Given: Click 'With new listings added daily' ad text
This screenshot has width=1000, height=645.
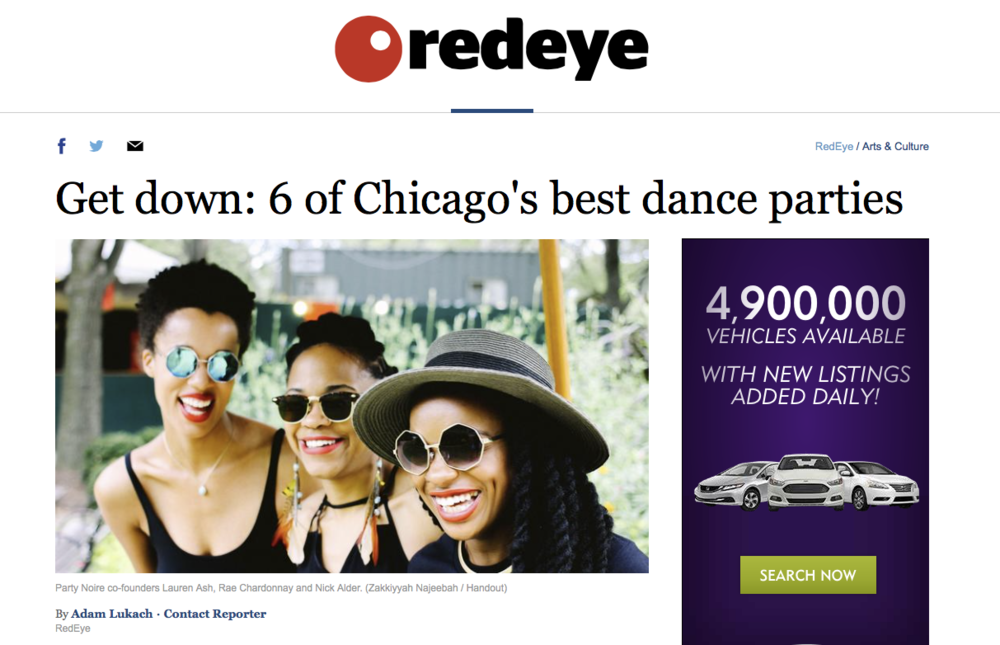Looking at the screenshot, I should tap(805, 385).
